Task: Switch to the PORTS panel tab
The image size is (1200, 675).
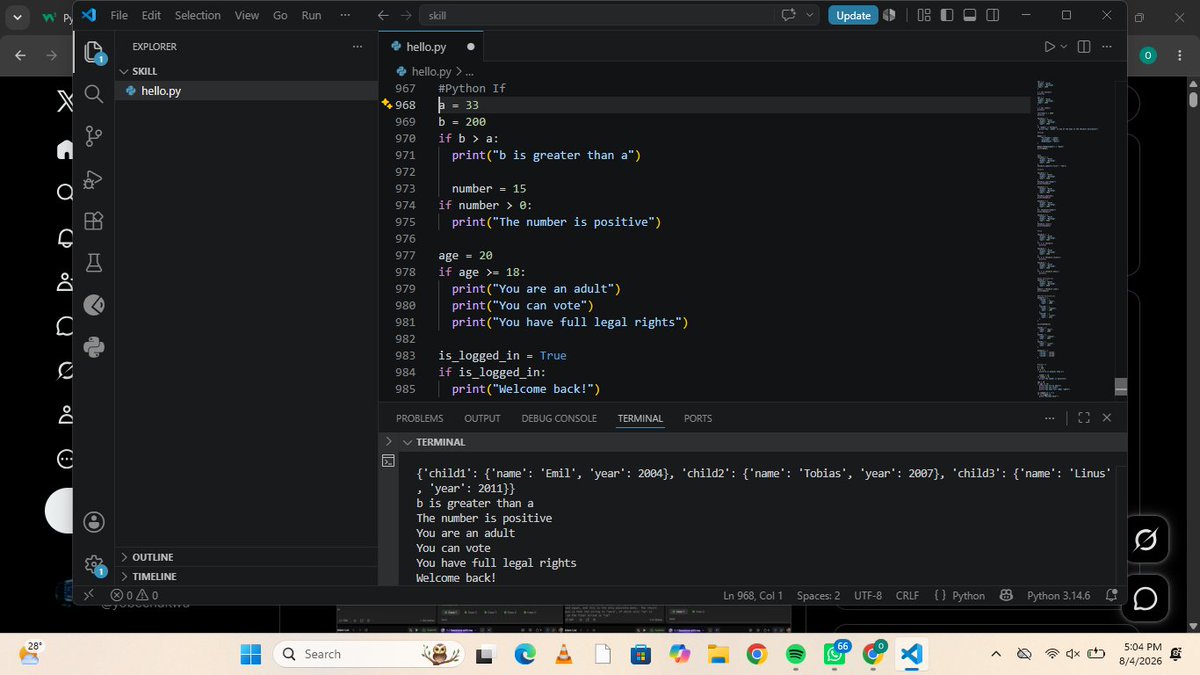Action: click(x=698, y=418)
